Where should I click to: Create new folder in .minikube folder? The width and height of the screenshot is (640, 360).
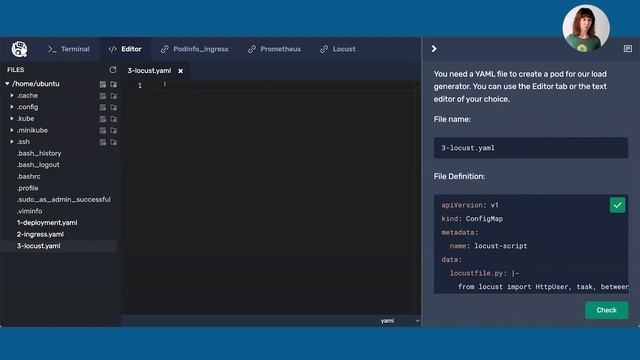click(113, 131)
